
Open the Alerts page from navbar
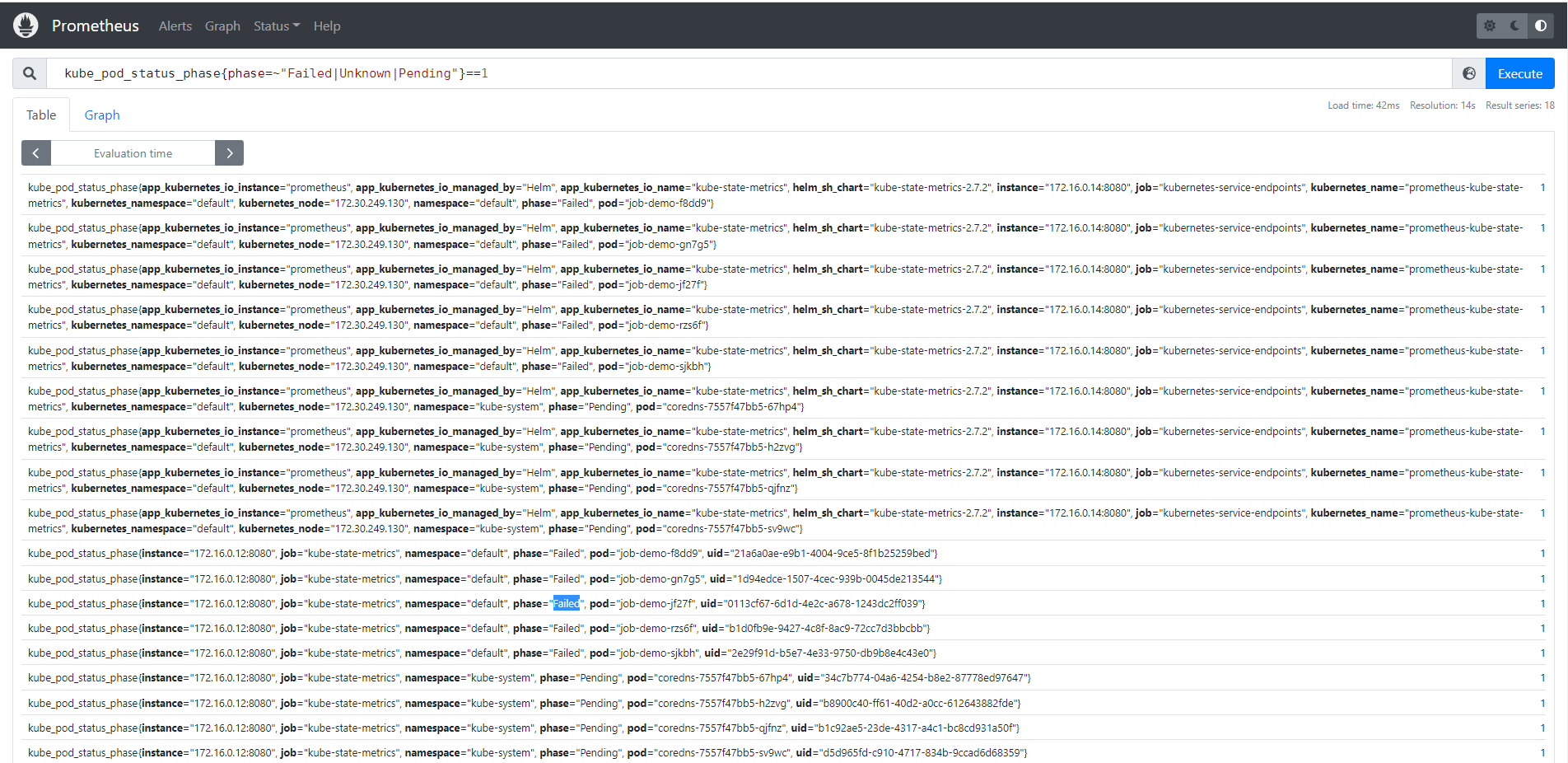pyautogui.click(x=175, y=26)
